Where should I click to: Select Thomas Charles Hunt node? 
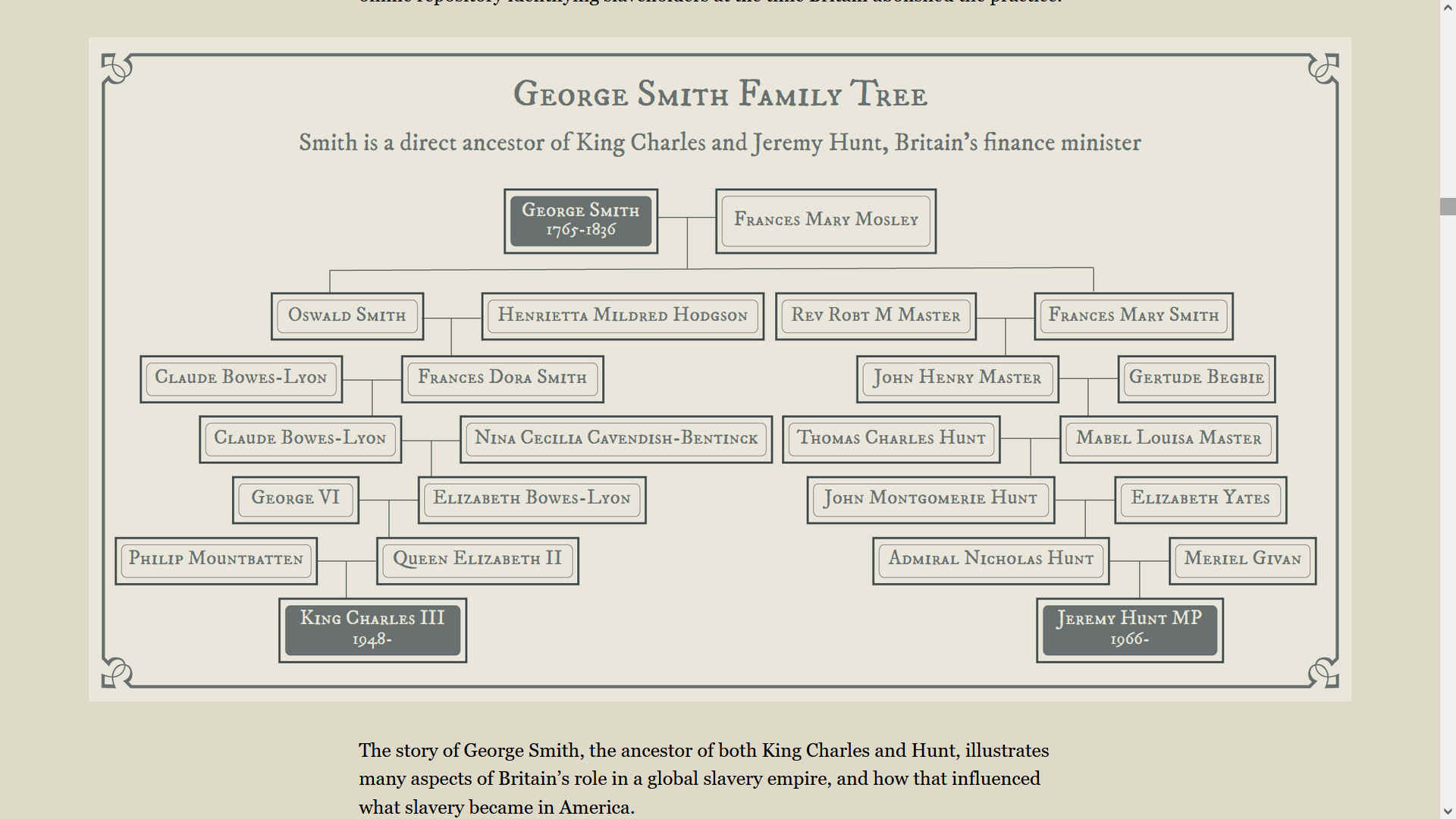coord(891,439)
